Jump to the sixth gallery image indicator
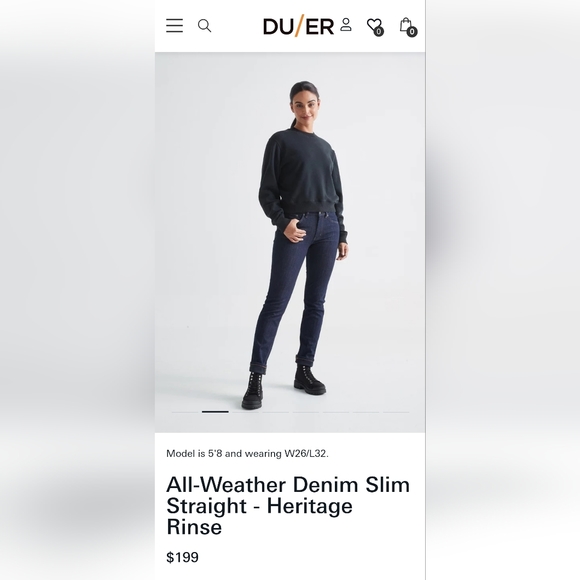This screenshot has width=580, height=580. (x=336, y=412)
